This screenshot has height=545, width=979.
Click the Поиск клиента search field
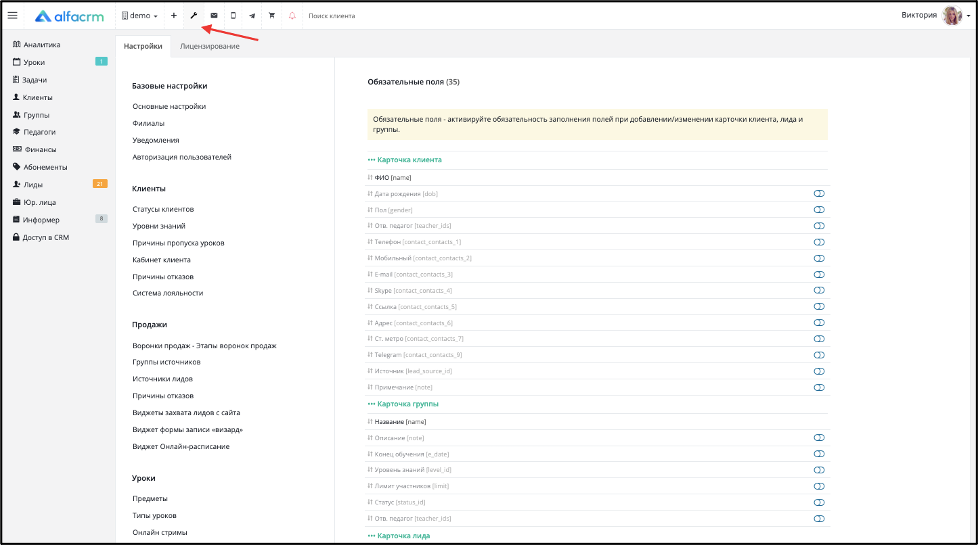[x=332, y=16]
